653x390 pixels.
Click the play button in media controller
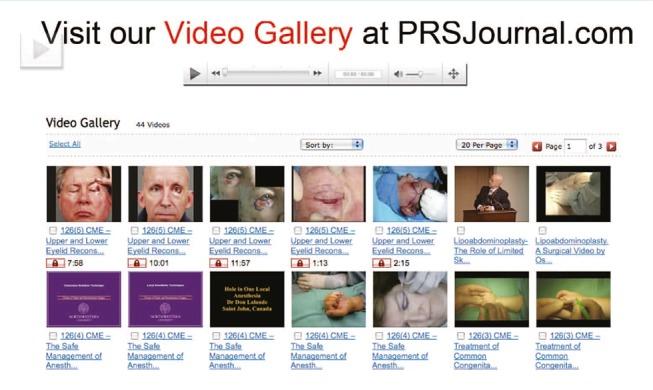coord(194,74)
